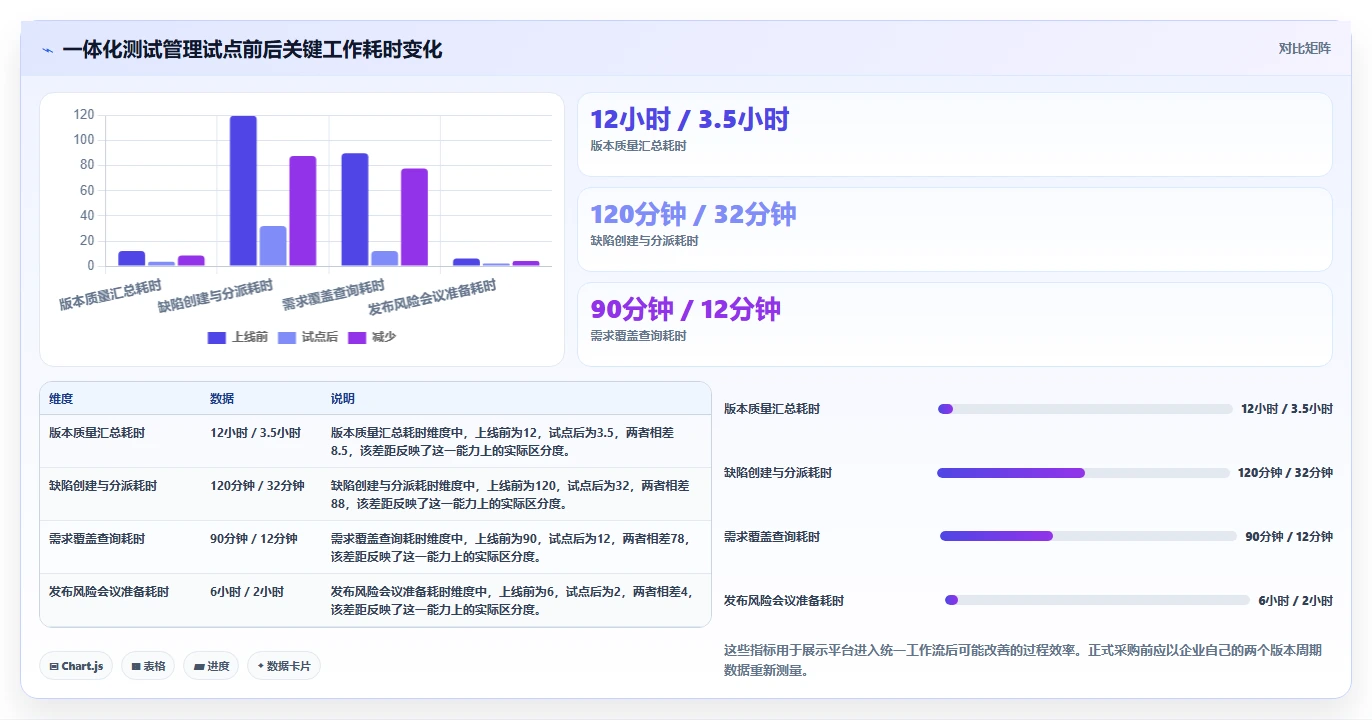Click the 上线前 bar for 需求覆盖查询耗时
1372x720 pixels.
(355, 210)
